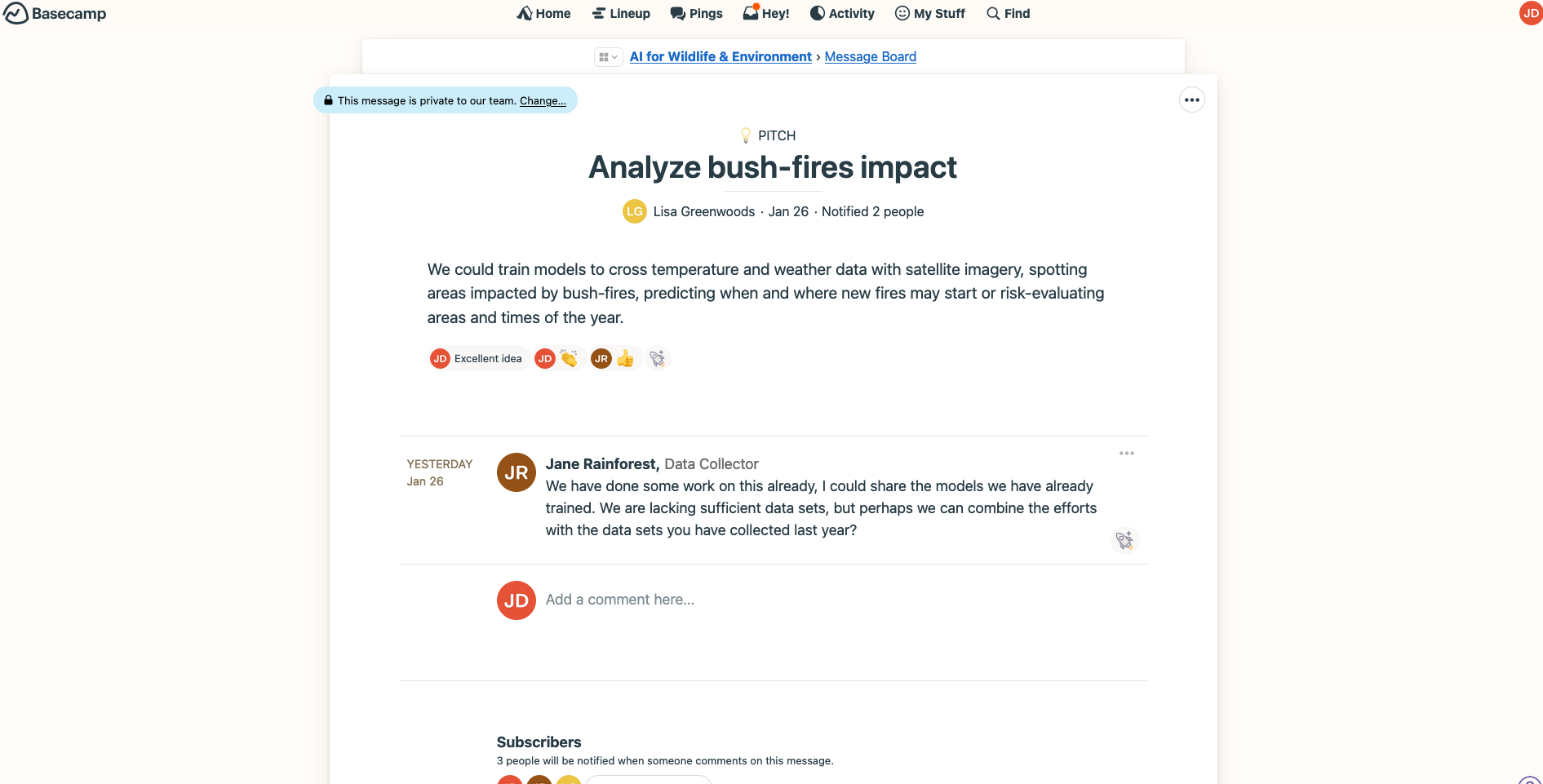1543x784 pixels.
Task: Open Pings chat icon
Action: (x=678, y=13)
